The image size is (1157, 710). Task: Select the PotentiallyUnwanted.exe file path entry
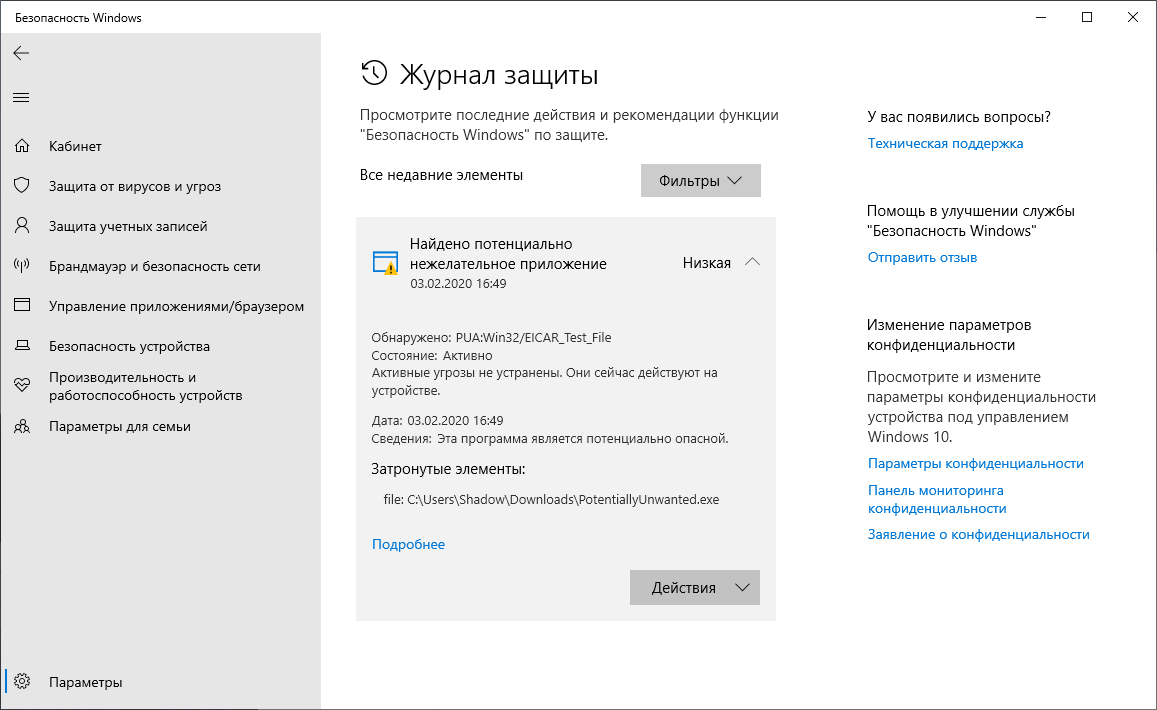pyautogui.click(x=551, y=497)
